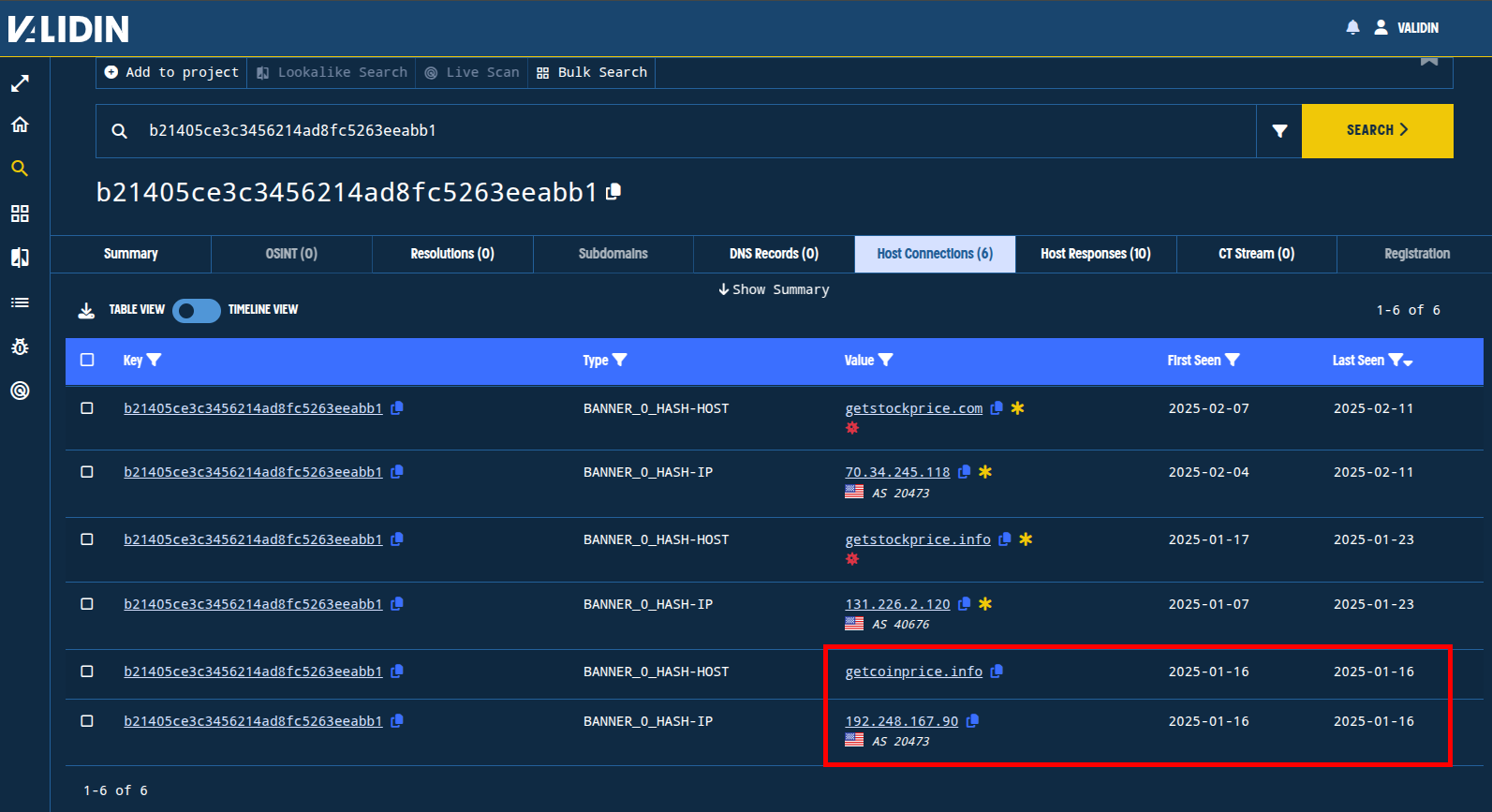Click the yellow asterisk beside getstockprice.com
Viewport: 1492px width, 812px height.
(1017, 408)
